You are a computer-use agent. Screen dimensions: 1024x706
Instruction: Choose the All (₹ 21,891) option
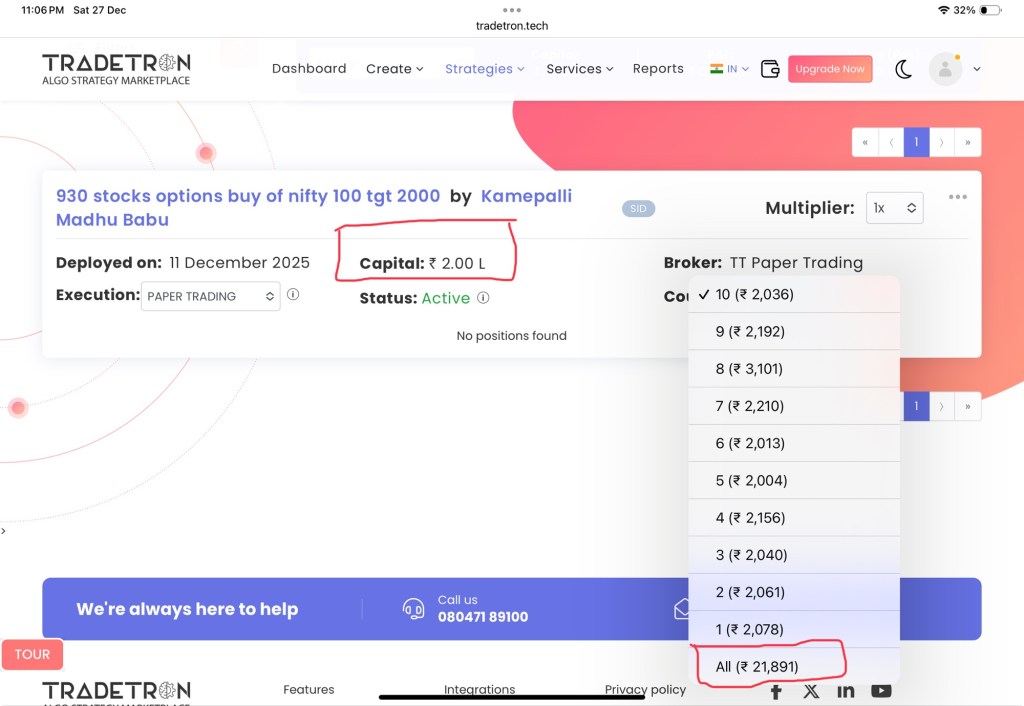tap(757, 667)
